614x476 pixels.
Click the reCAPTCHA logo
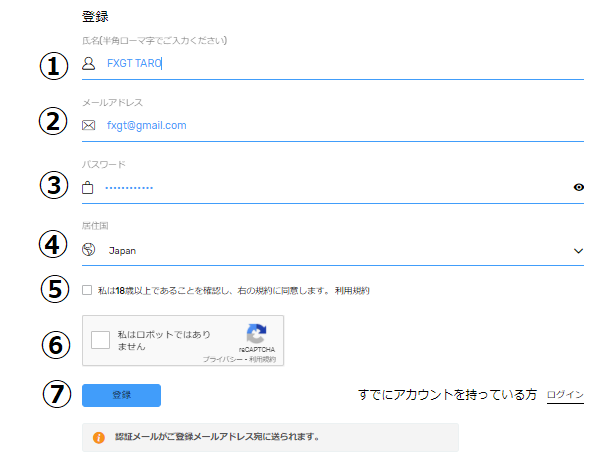(256, 333)
